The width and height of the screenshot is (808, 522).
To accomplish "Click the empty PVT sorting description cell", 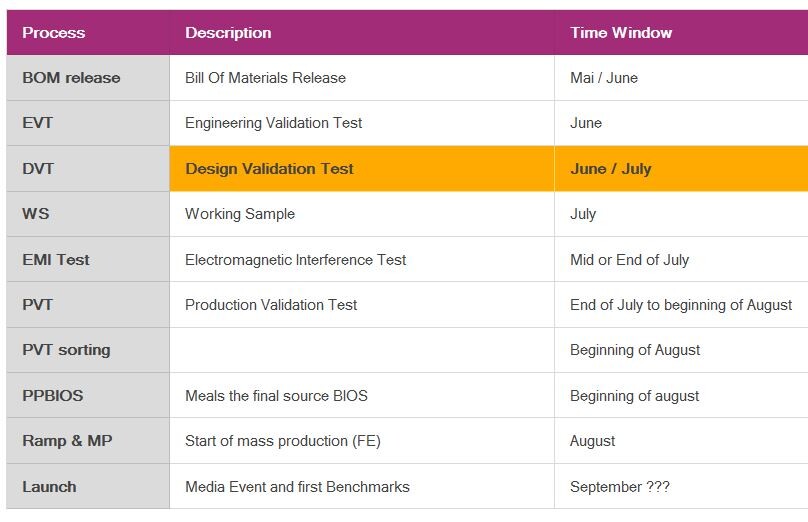I will (362, 350).
